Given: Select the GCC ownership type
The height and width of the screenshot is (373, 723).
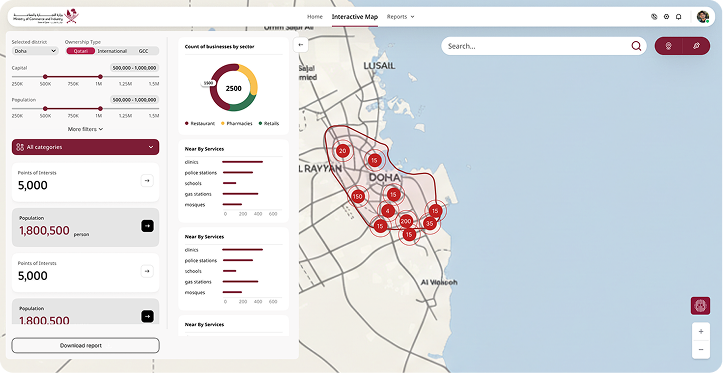Looking at the screenshot, I should 143,51.
